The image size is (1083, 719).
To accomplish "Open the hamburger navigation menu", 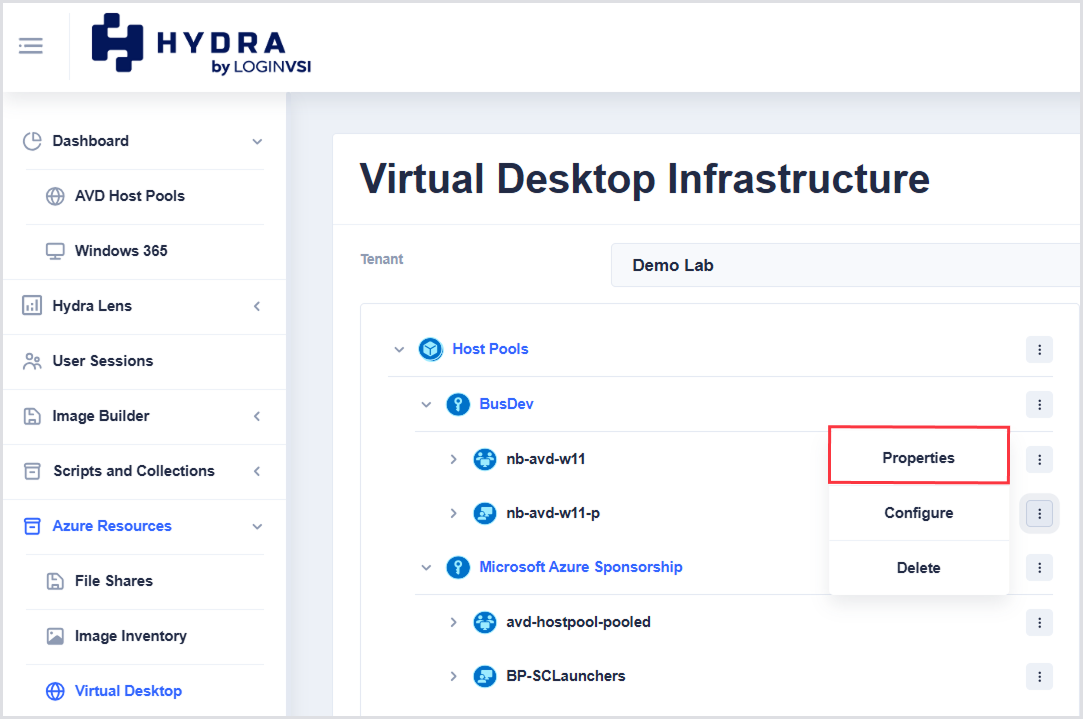I will tap(30, 46).
